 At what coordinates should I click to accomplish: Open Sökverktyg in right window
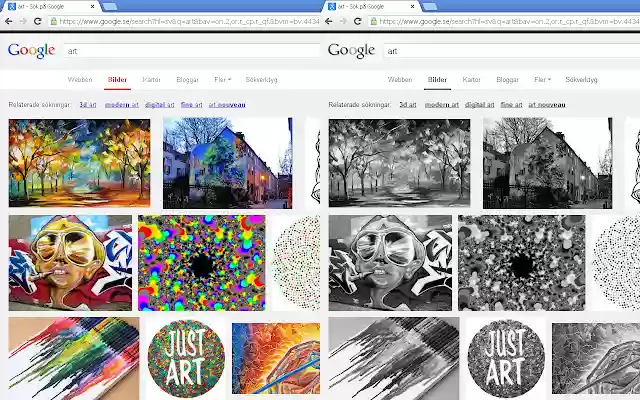(581, 80)
